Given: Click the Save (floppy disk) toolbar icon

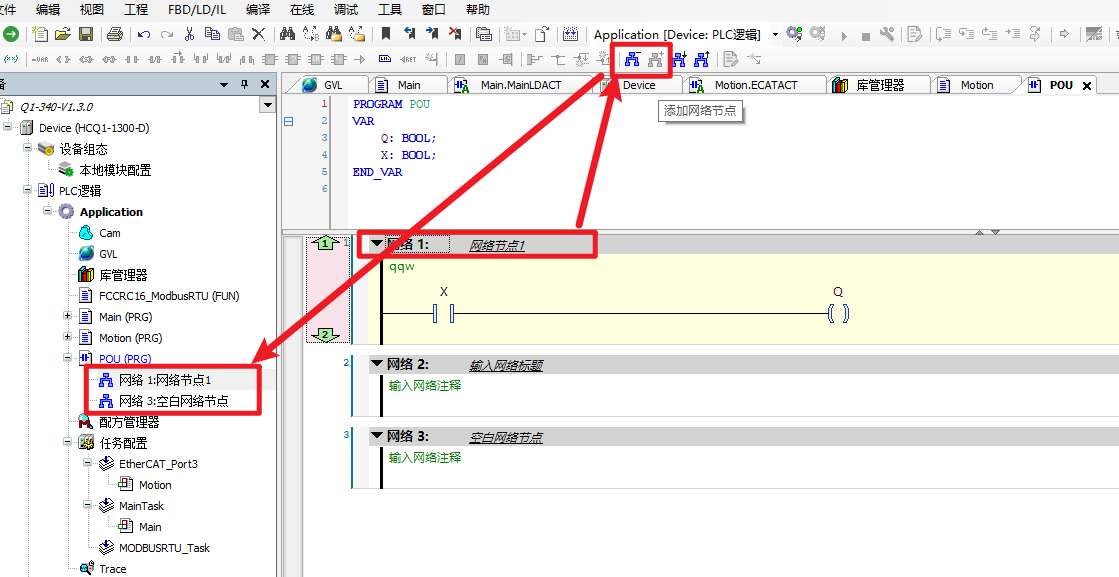Looking at the screenshot, I should 86,34.
